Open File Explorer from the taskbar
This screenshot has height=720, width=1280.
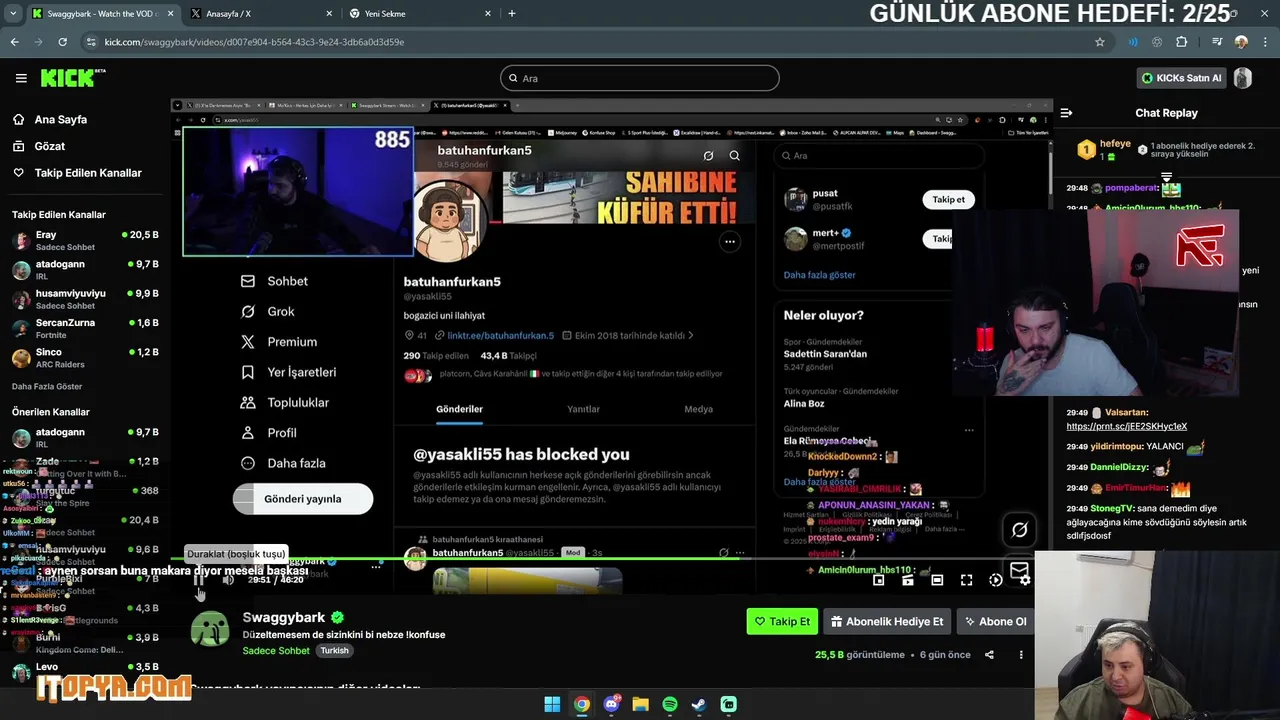pyautogui.click(x=640, y=704)
